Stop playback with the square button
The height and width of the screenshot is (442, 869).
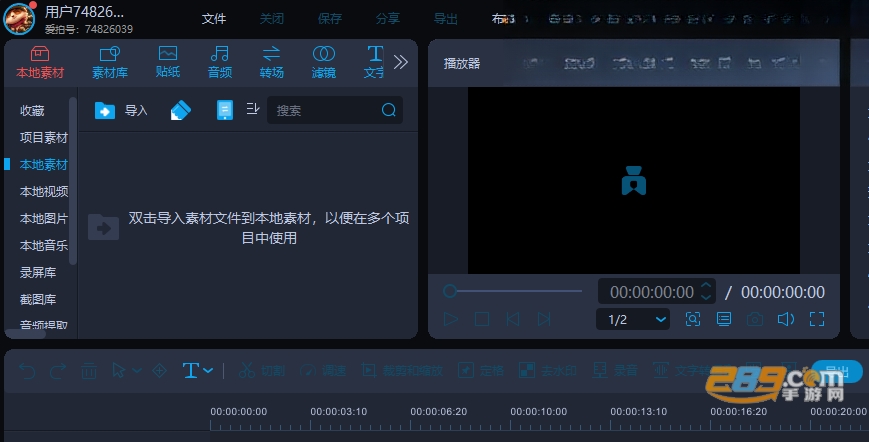pyautogui.click(x=482, y=319)
